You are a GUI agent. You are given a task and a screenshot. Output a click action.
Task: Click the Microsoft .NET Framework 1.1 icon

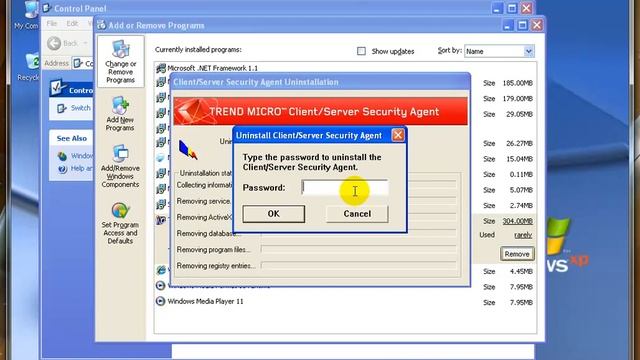[161, 68]
